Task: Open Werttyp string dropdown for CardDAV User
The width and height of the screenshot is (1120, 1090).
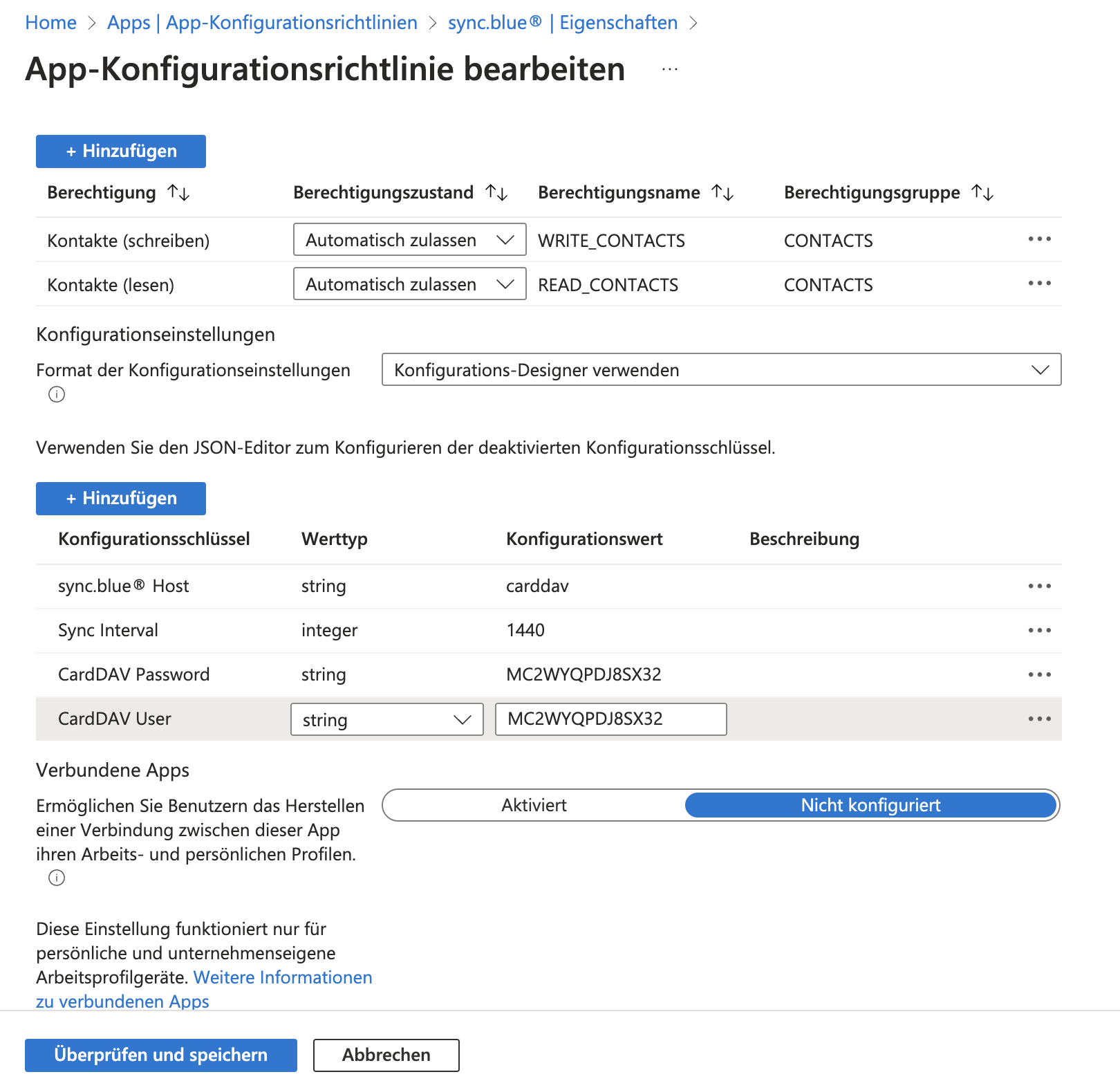Action: (387, 720)
